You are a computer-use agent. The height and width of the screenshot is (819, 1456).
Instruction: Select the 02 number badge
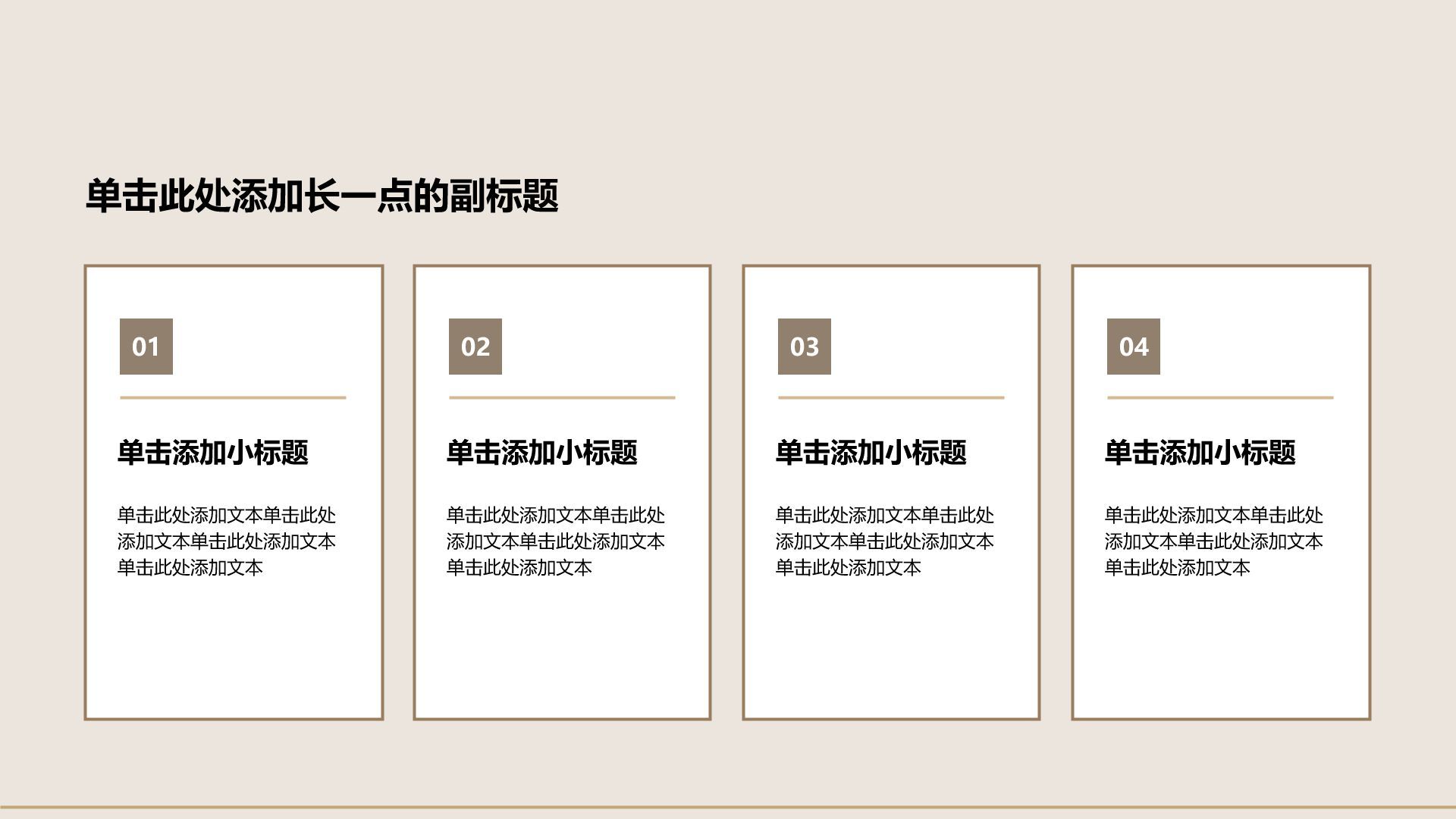click(475, 347)
